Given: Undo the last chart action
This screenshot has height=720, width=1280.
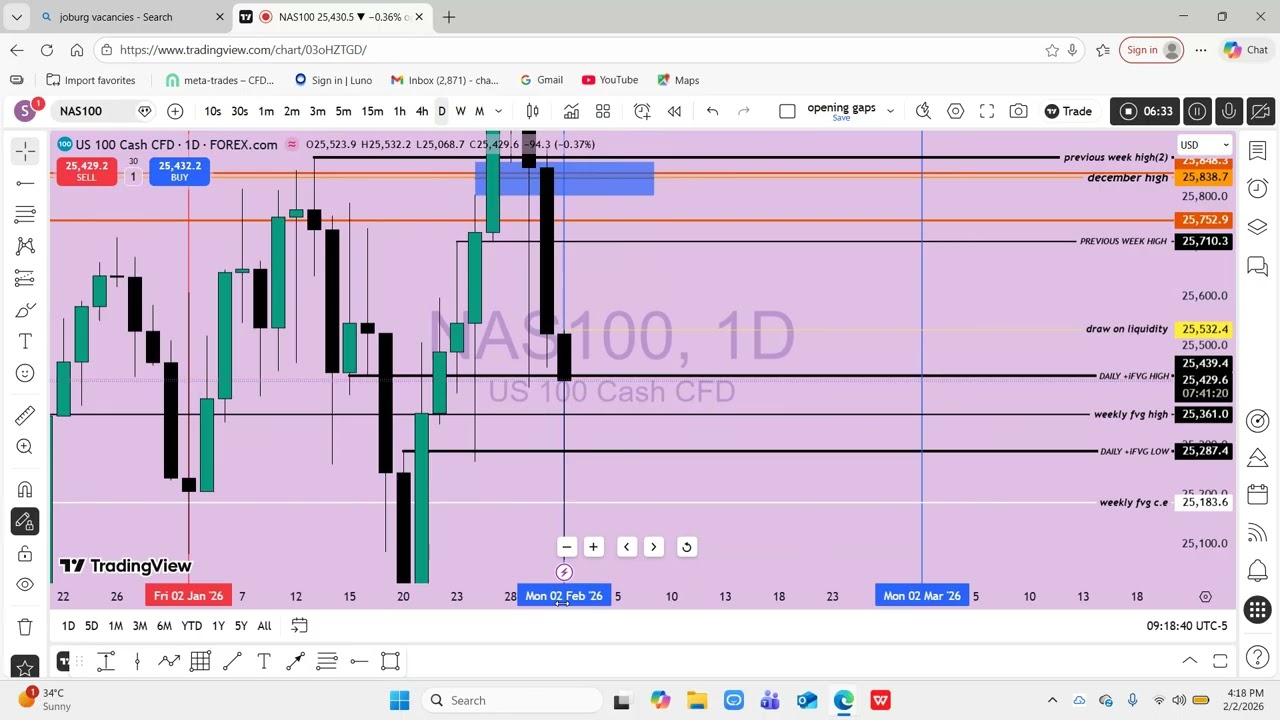Looking at the screenshot, I should [x=712, y=111].
